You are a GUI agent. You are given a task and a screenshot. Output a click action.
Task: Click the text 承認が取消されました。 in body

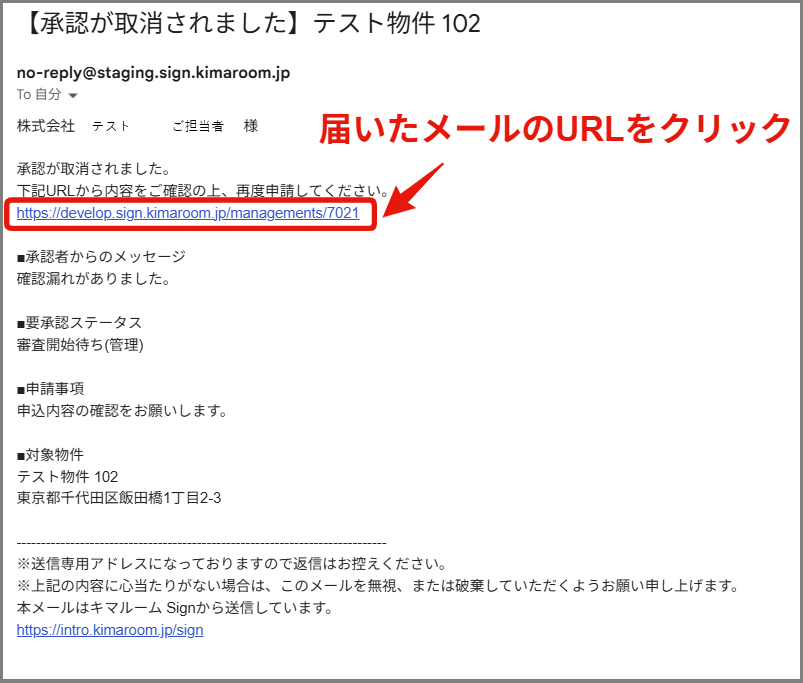pyautogui.click(x=94, y=168)
